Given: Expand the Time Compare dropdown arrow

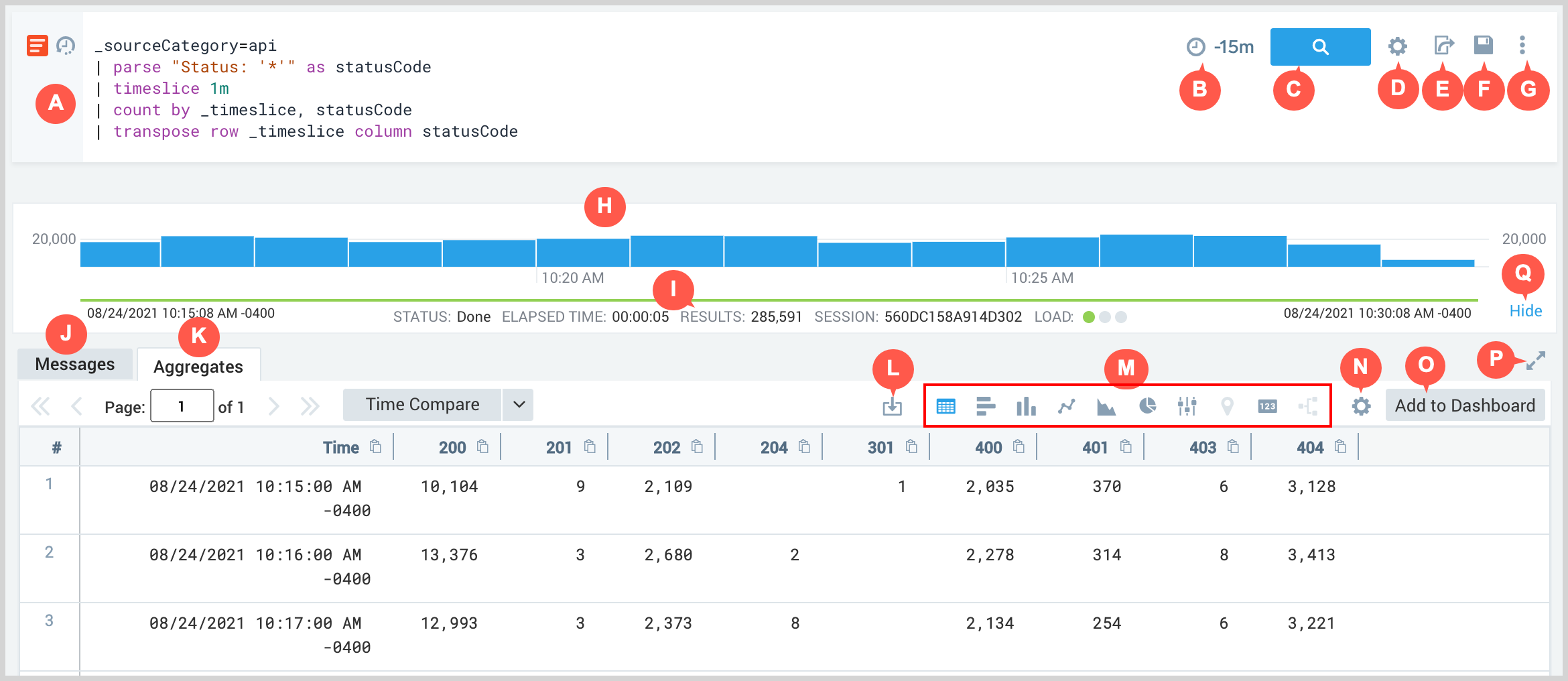Looking at the screenshot, I should (518, 405).
